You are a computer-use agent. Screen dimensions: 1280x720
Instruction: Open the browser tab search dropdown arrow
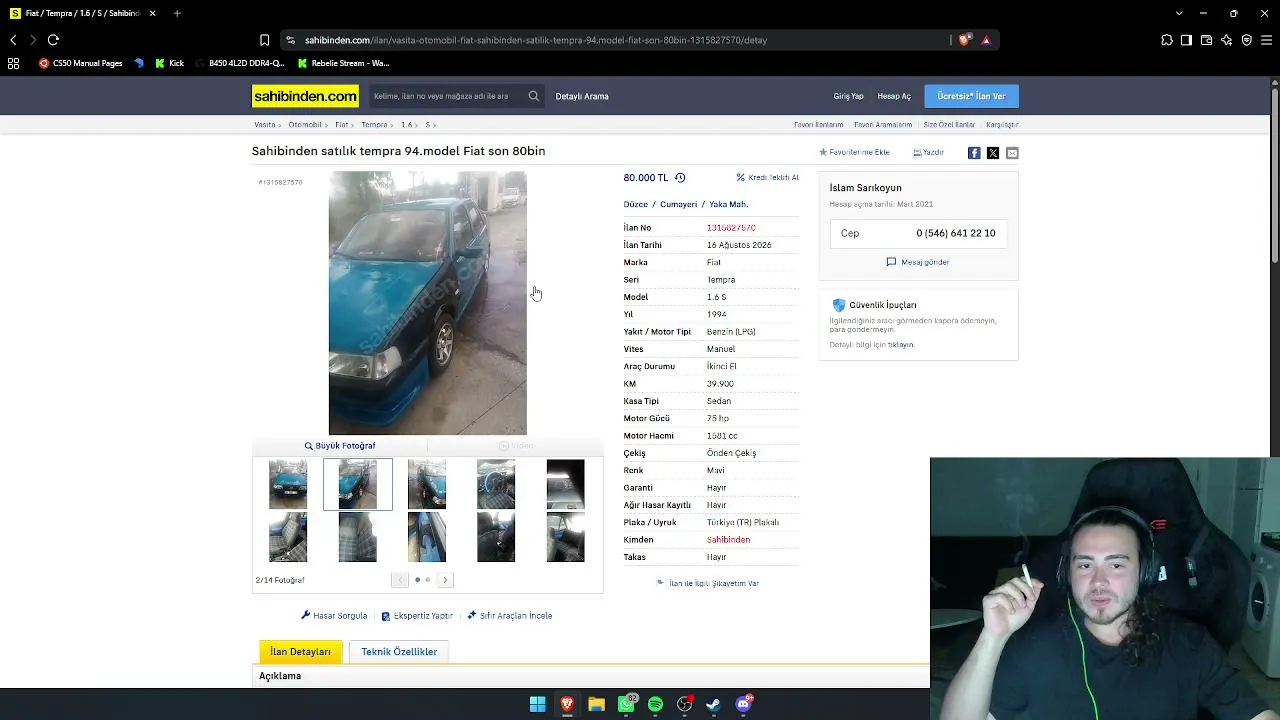1179,13
